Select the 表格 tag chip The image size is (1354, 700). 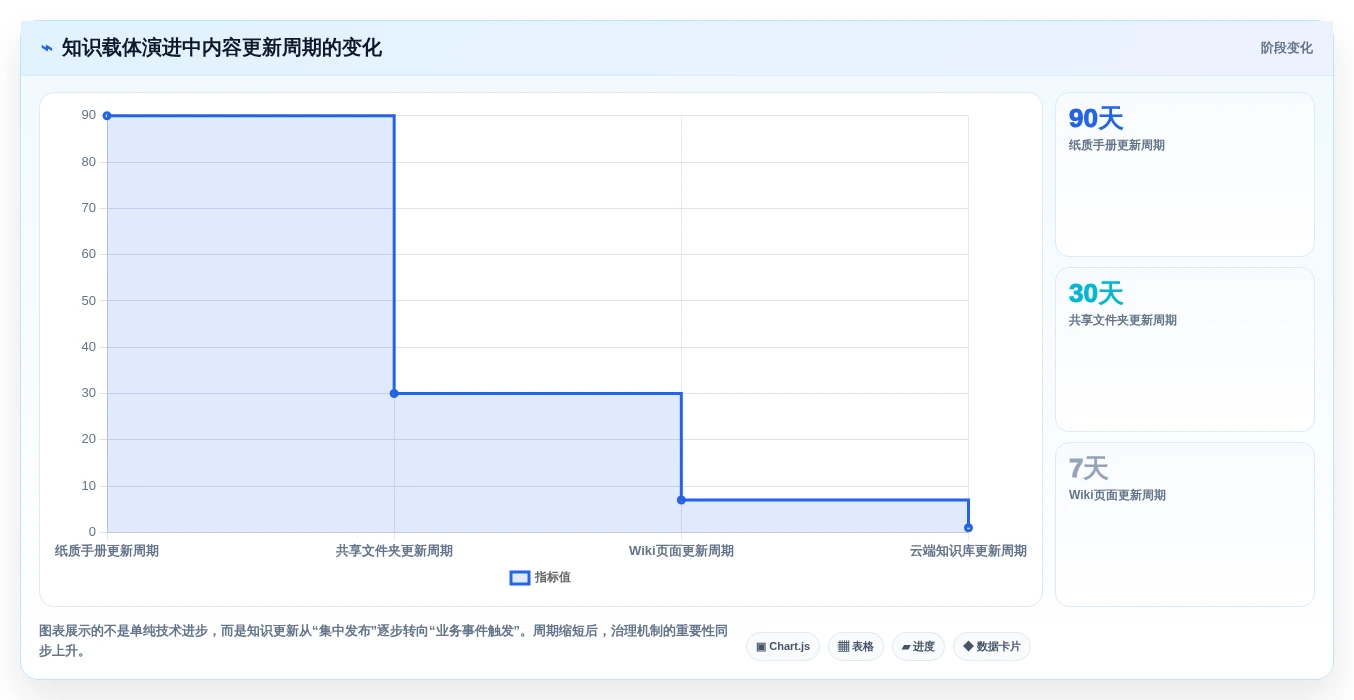pos(856,647)
